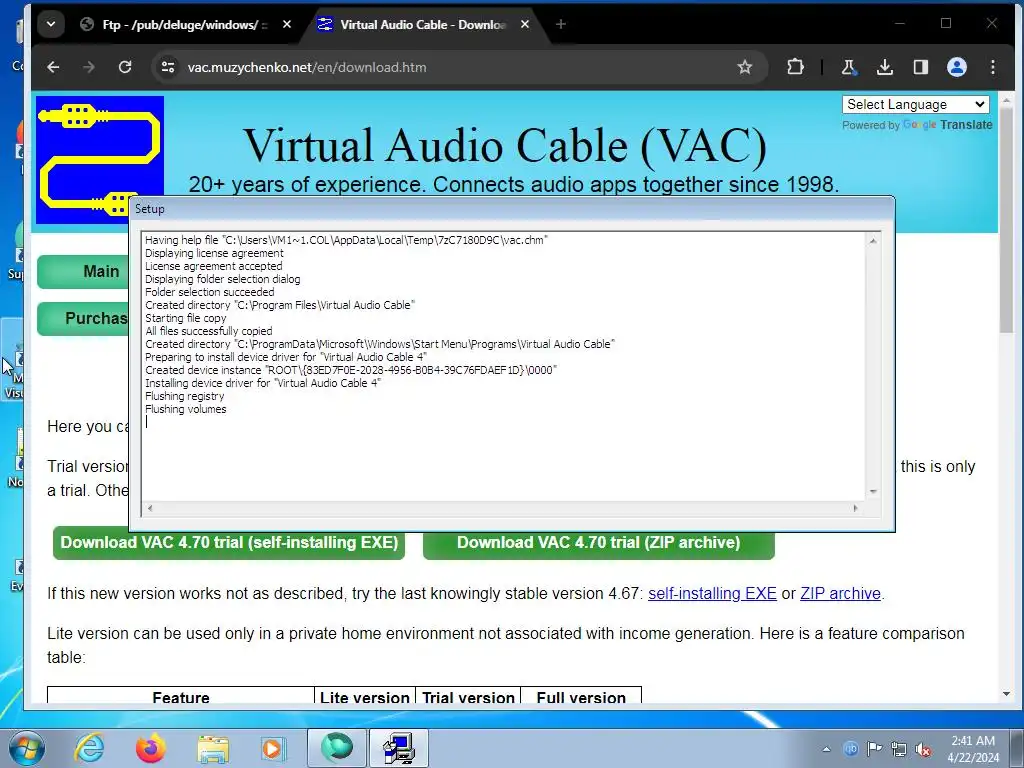The width and height of the screenshot is (1024, 768).
Task: Reload the VAC download page
Action: (x=125, y=67)
